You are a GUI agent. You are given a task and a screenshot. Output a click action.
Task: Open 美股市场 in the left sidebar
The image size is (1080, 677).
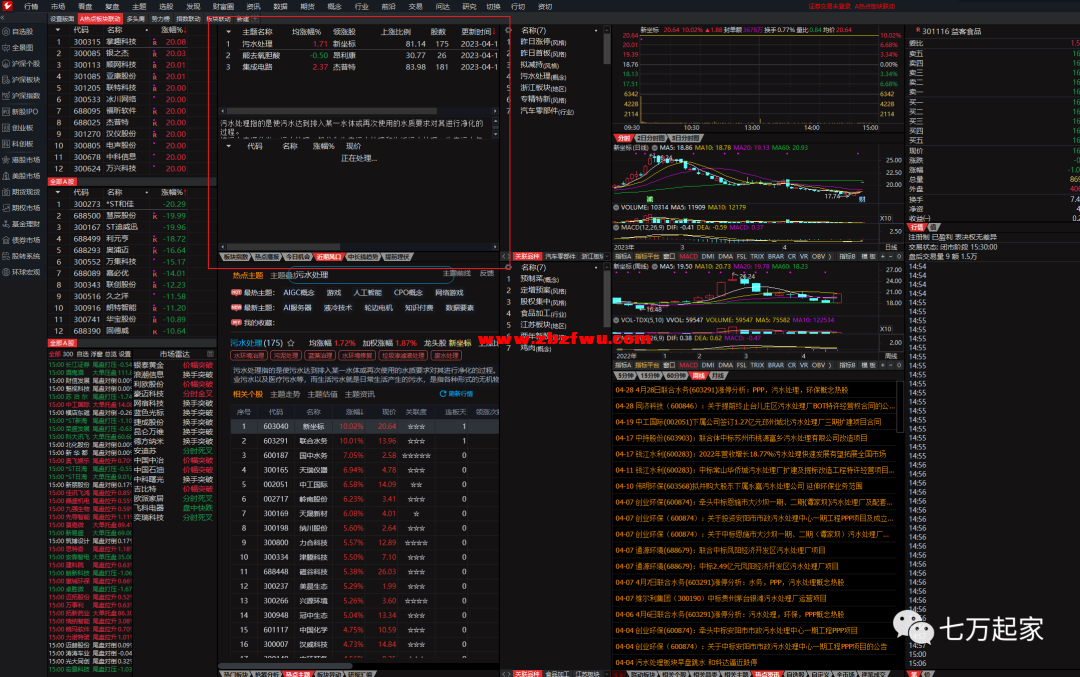coord(21,176)
